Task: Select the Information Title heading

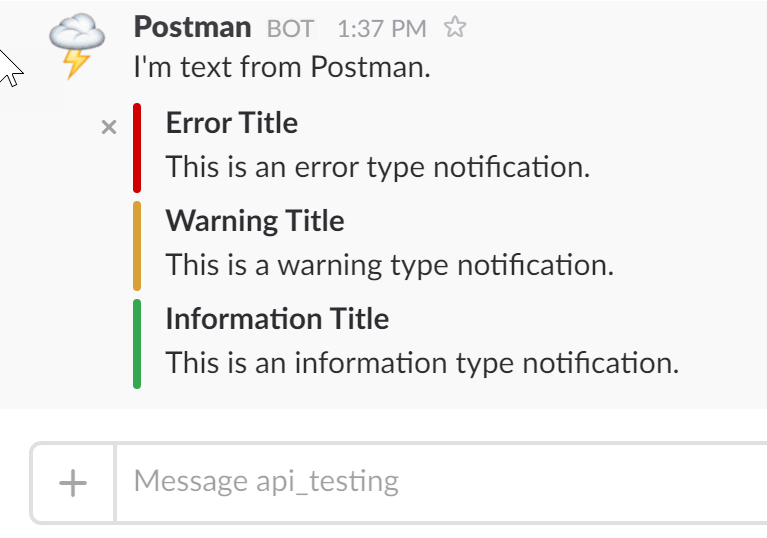Action: point(277,319)
